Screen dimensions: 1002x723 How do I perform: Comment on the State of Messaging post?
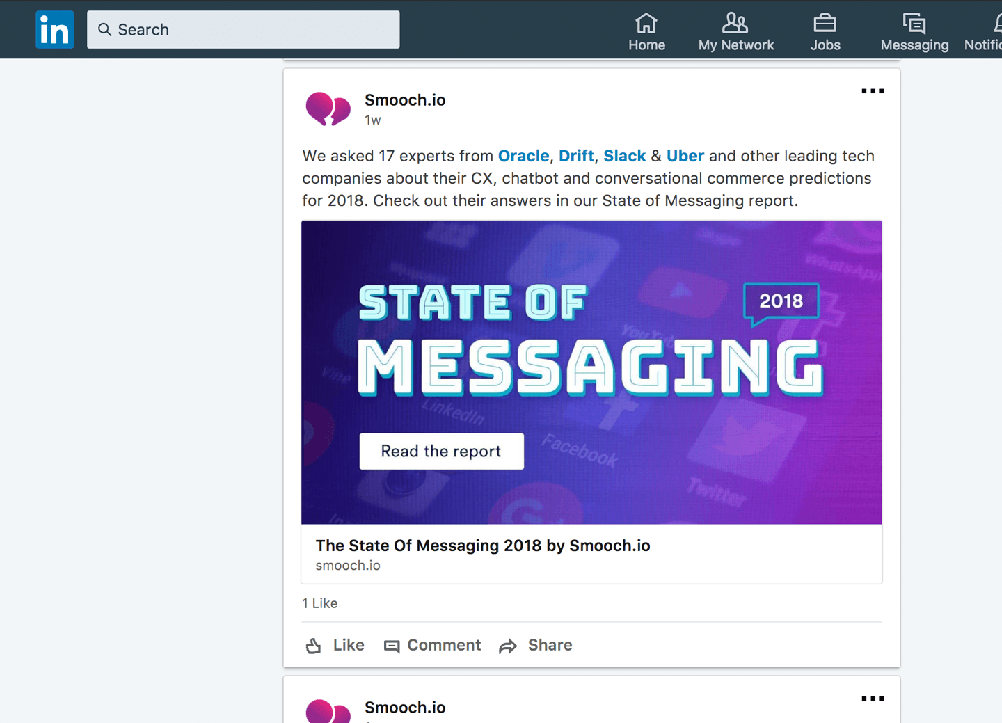[x=433, y=645]
